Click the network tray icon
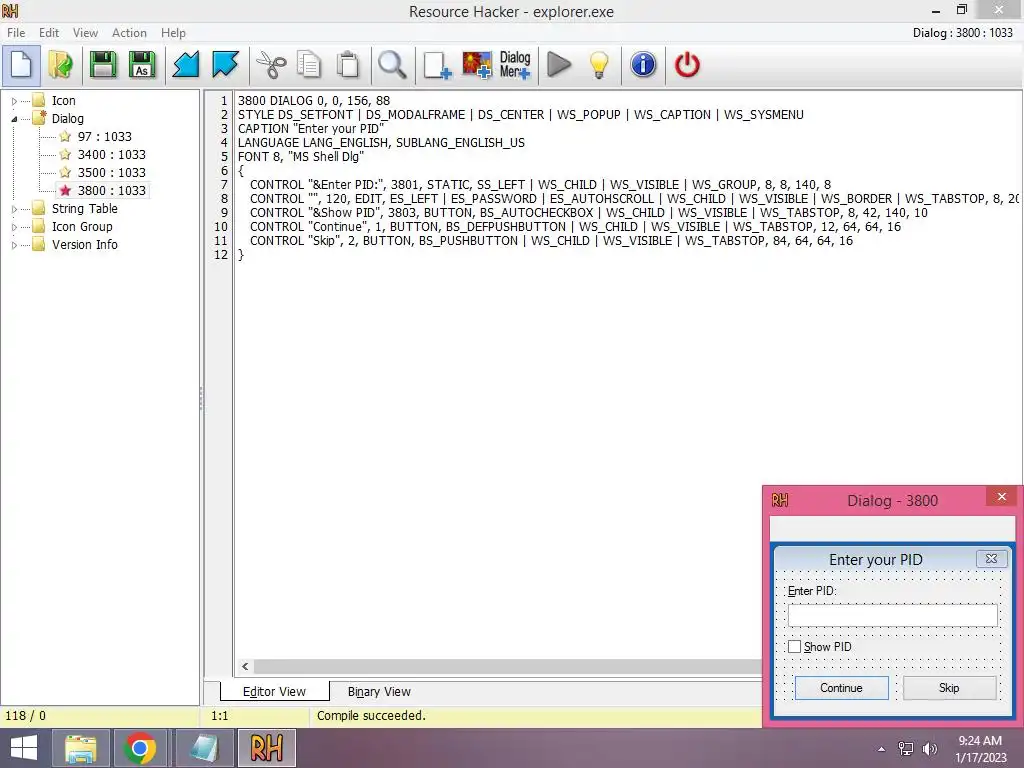The height and width of the screenshot is (768, 1024). coord(906,749)
